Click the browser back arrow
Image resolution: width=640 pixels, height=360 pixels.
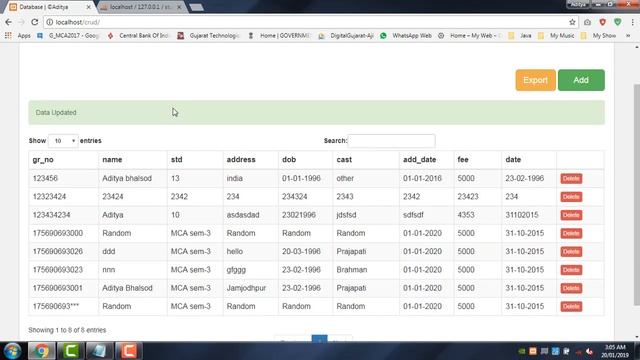(8, 22)
